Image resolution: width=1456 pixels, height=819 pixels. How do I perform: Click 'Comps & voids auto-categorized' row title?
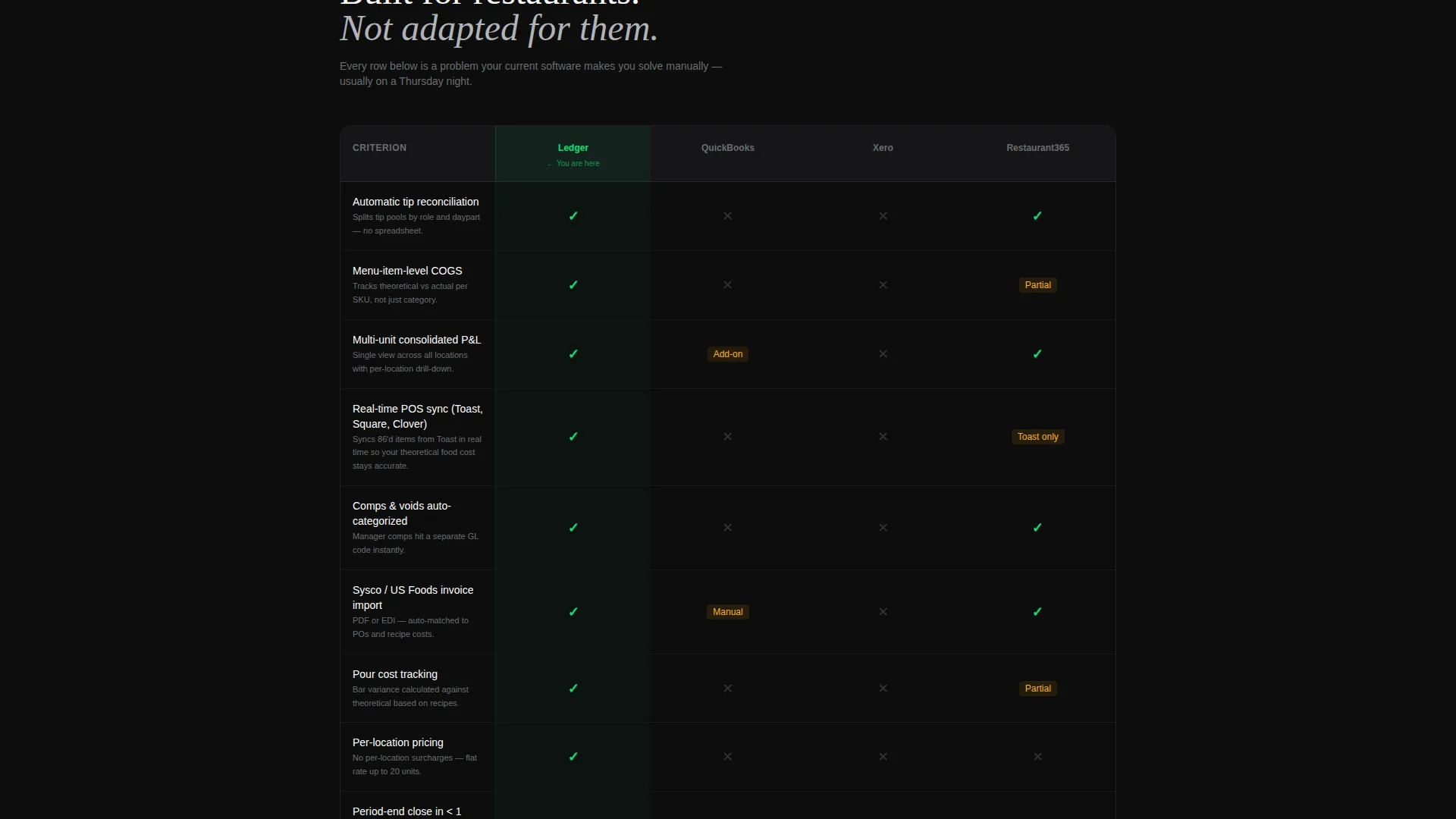pyautogui.click(x=401, y=513)
